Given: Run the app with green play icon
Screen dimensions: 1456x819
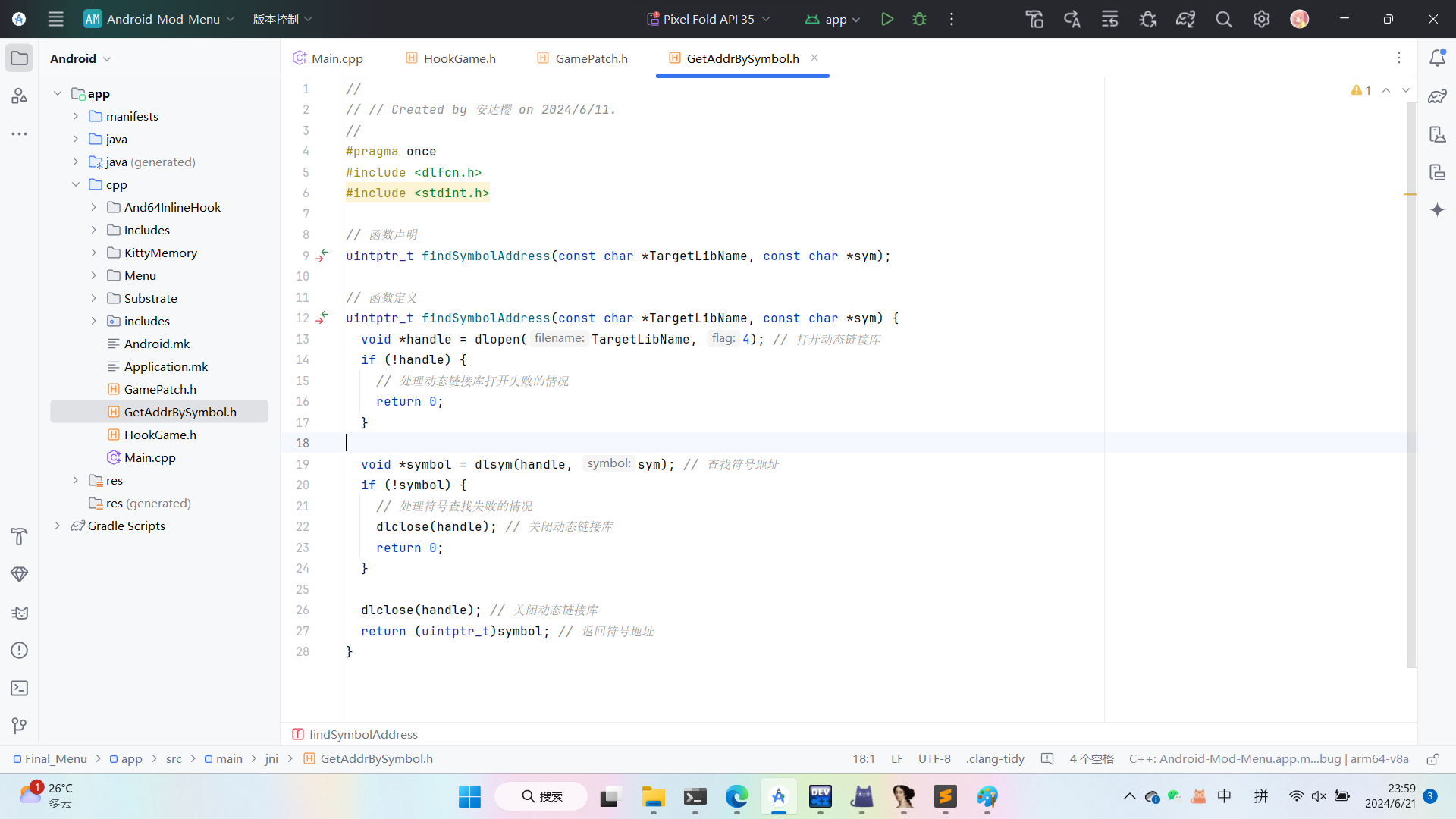Looking at the screenshot, I should (886, 19).
